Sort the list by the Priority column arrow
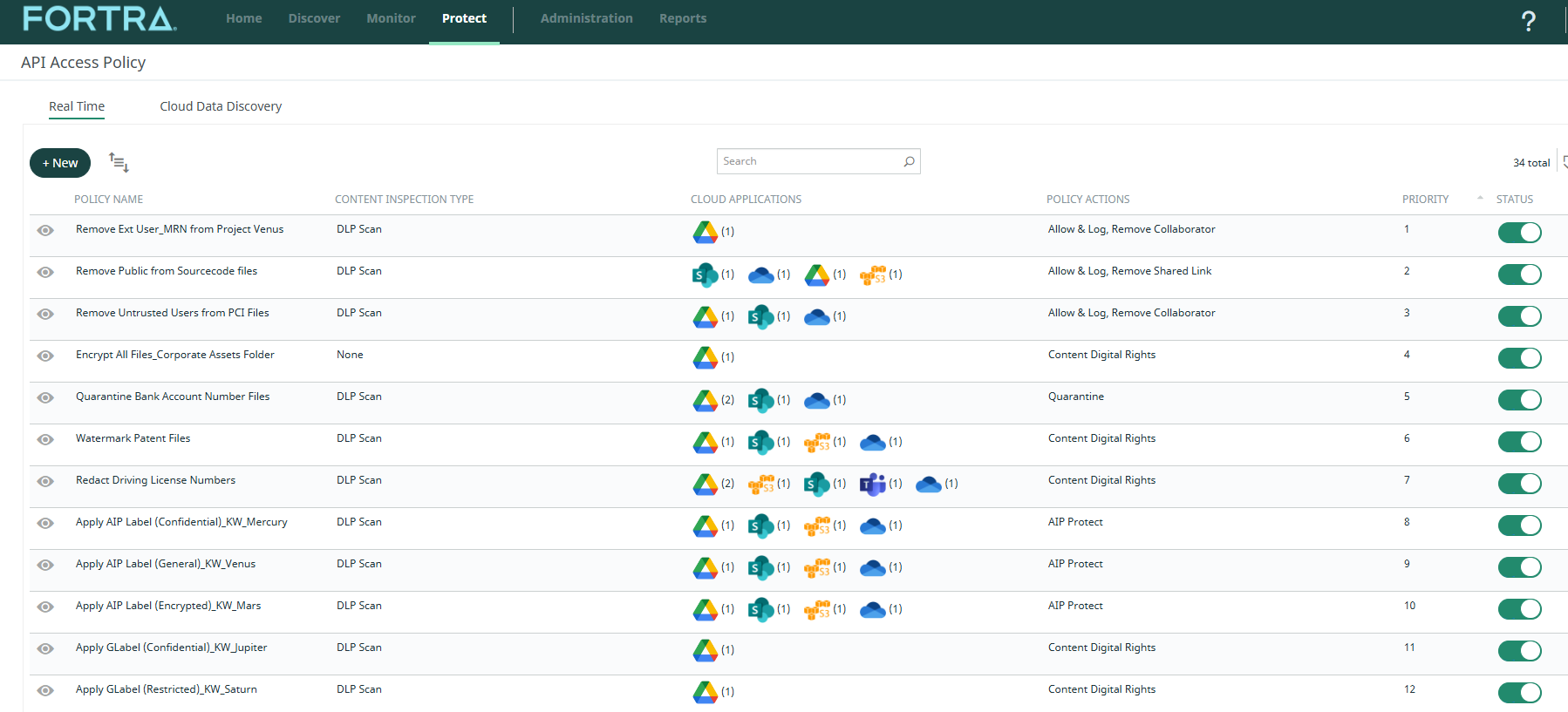This screenshot has width=1568, height=712. coord(1480,199)
